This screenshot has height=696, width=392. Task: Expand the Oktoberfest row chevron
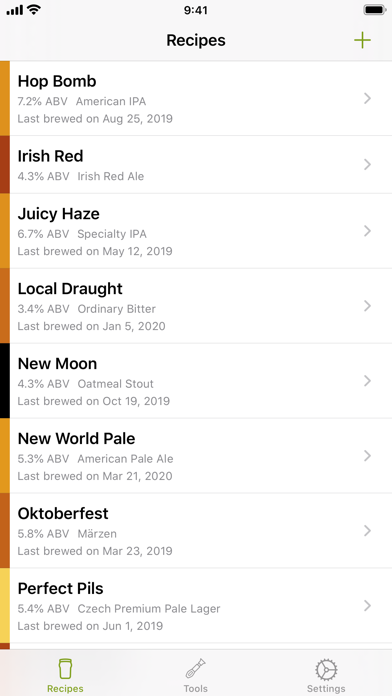367,530
